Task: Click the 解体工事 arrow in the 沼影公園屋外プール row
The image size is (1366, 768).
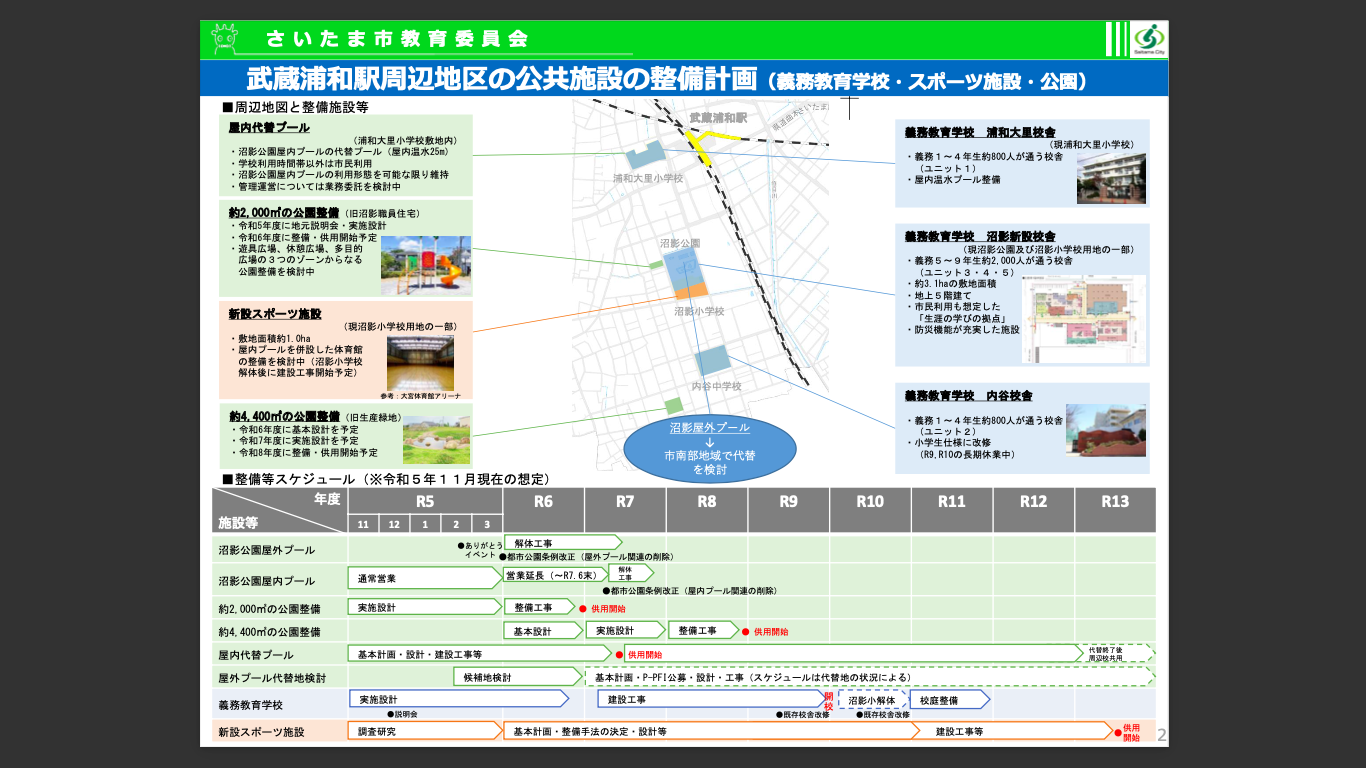Action: coord(562,543)
